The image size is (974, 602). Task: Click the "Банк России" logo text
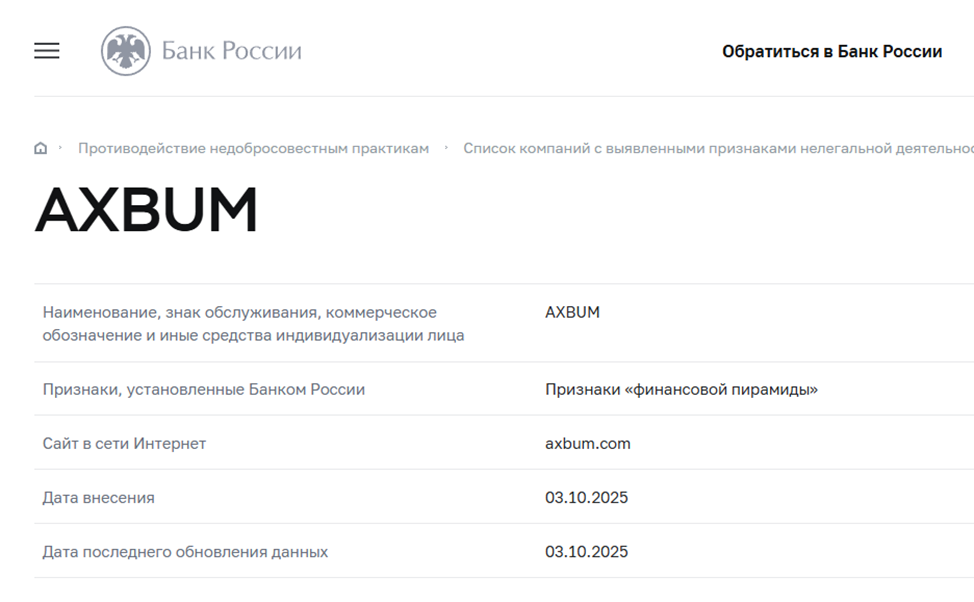click(231, 51)
